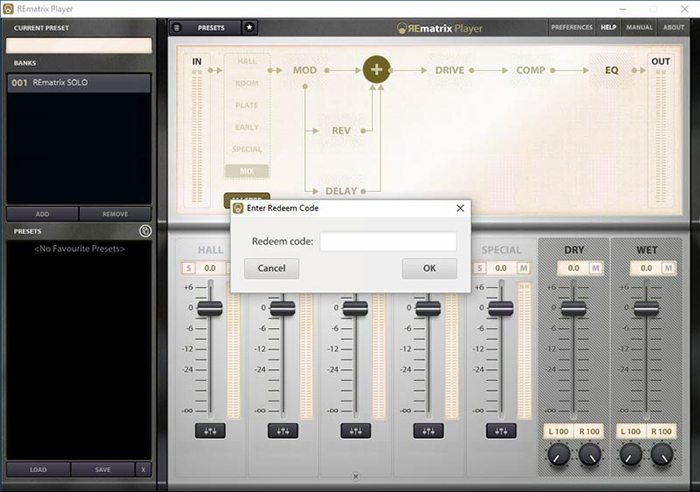Click the star favourites button
700x492 pixels.
pyautogui.click(x=250, y=28)
